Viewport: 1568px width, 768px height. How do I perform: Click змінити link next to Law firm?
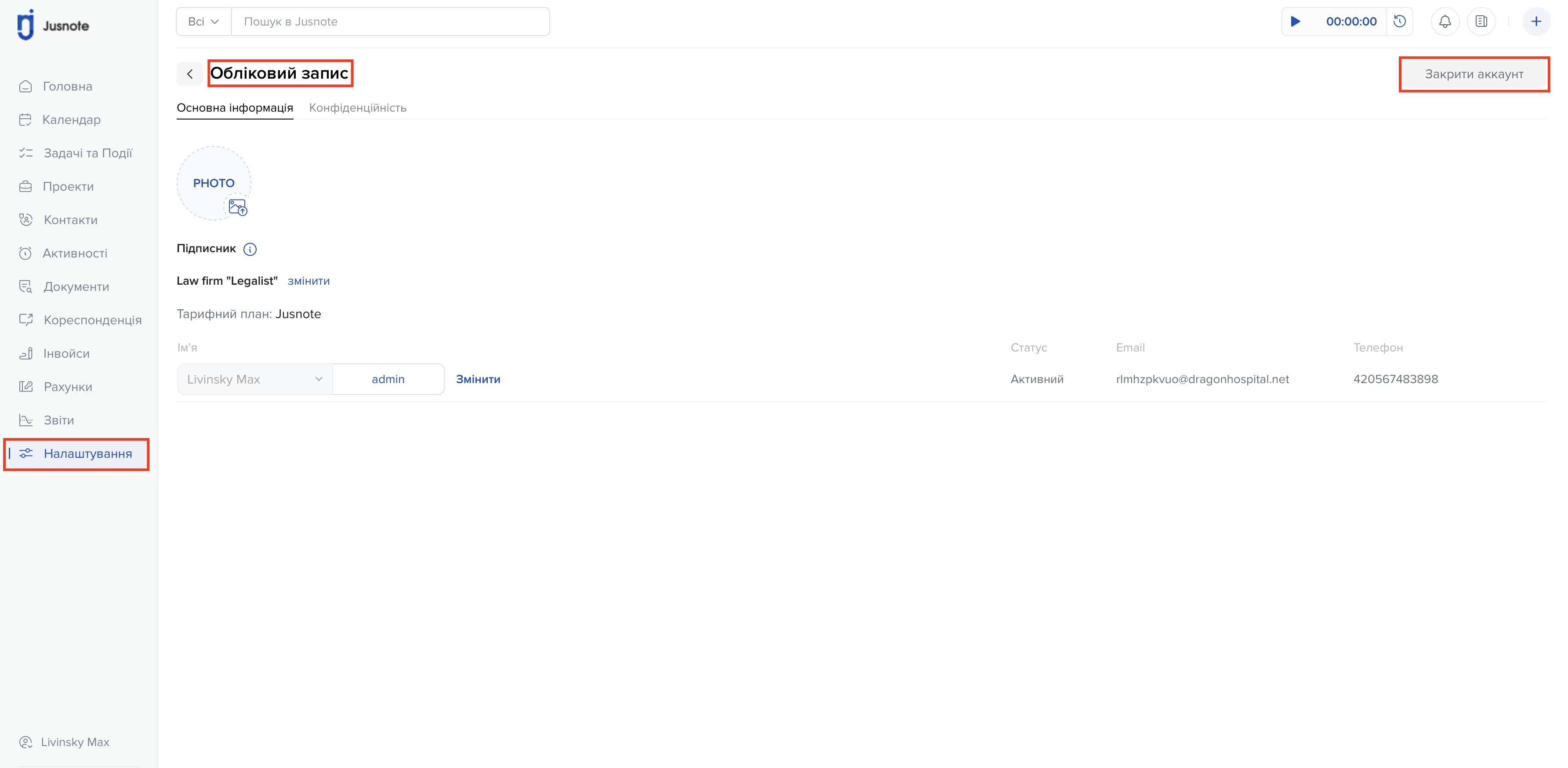309,281
